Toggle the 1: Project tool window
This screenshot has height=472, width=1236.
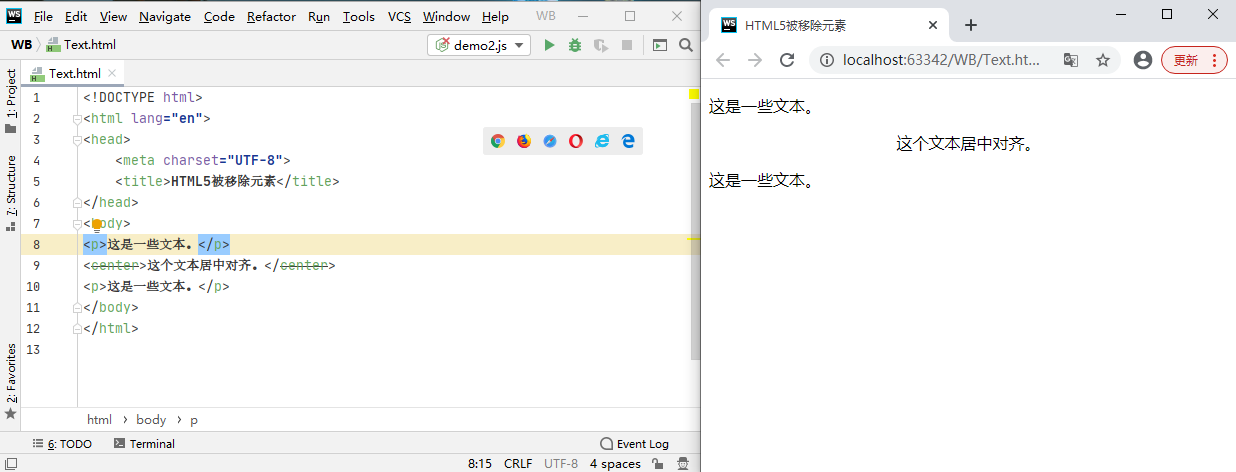coord(11,100)
